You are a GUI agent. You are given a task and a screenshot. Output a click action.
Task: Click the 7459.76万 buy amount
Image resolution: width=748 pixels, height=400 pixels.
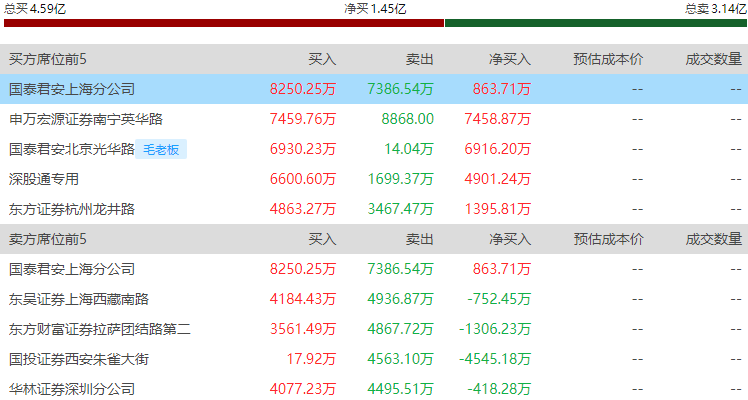click(x=303, y=119)
